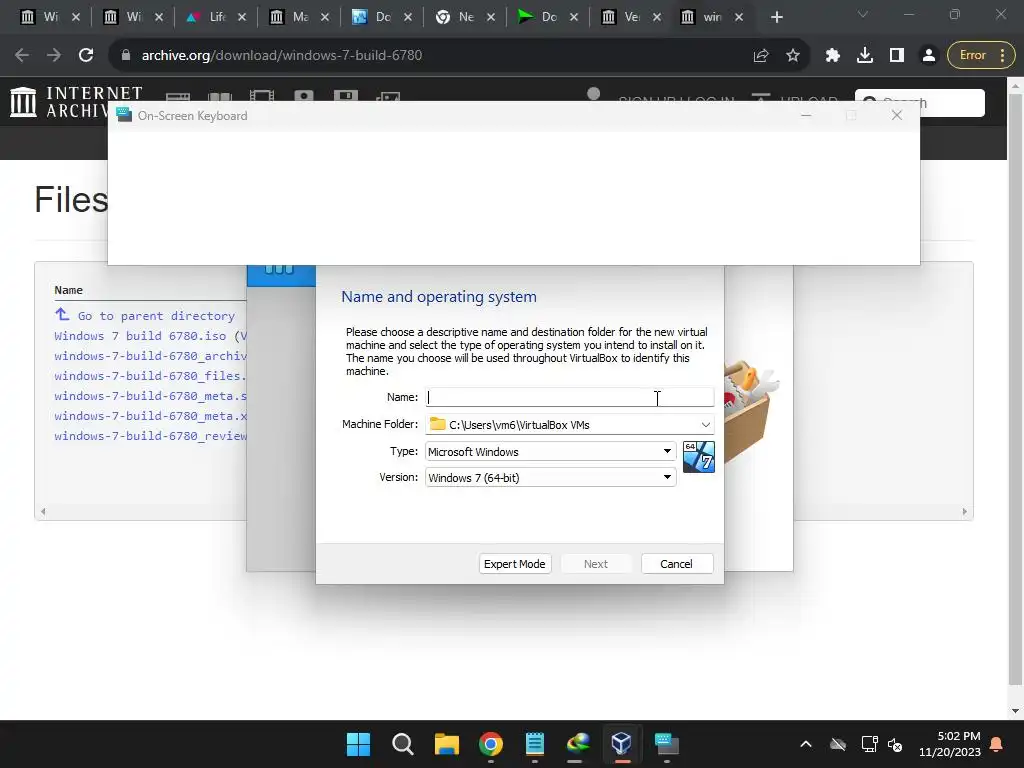Switch to the Do tab with green arrow
The width and height of the screenshot is (1024, 768).
point(547,18)
